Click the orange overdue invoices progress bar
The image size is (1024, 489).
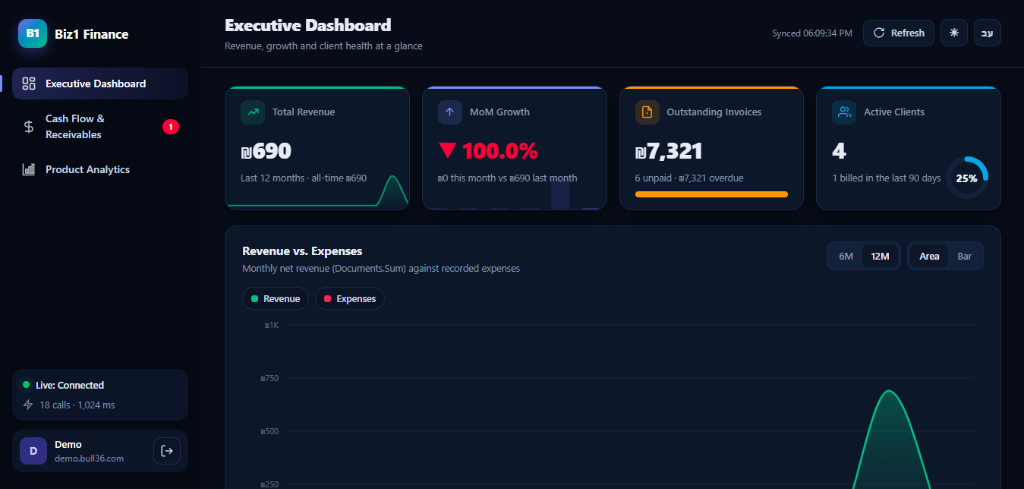[711, 194]
